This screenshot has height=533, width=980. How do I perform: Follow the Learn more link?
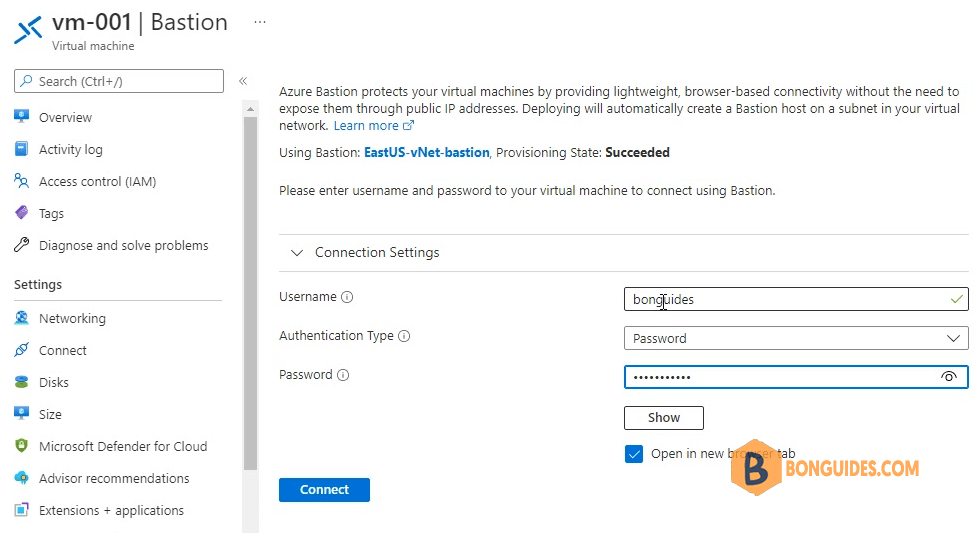click(366, 126)
